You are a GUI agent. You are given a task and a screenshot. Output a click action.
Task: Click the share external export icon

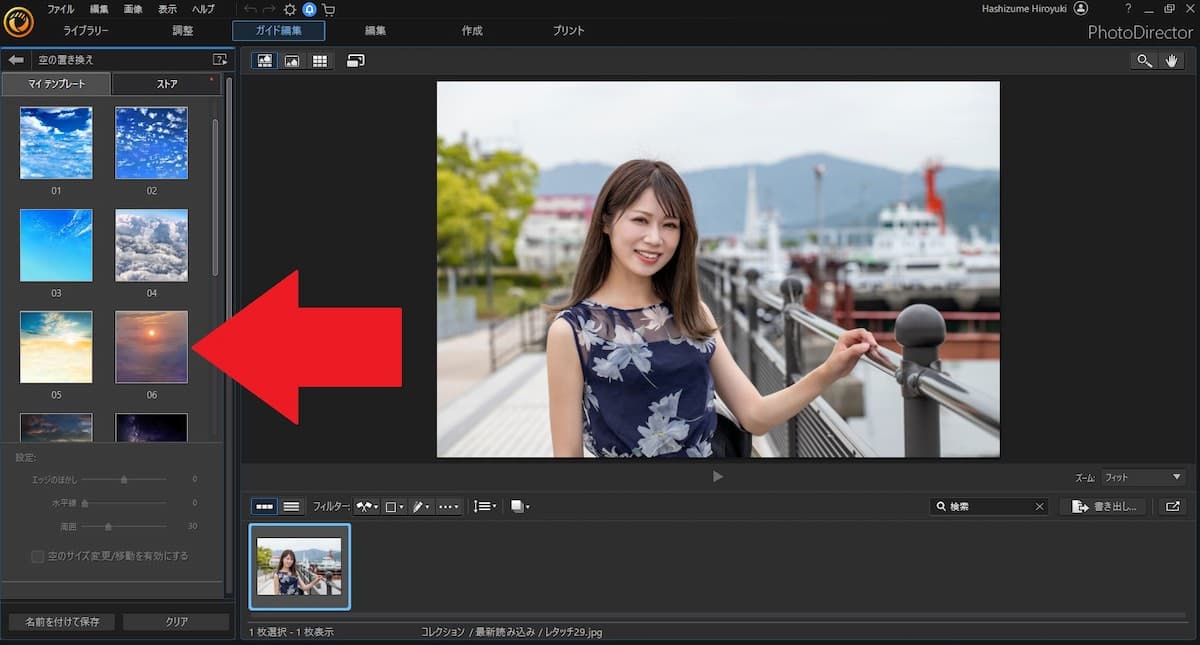click(x=1172, y=507)
